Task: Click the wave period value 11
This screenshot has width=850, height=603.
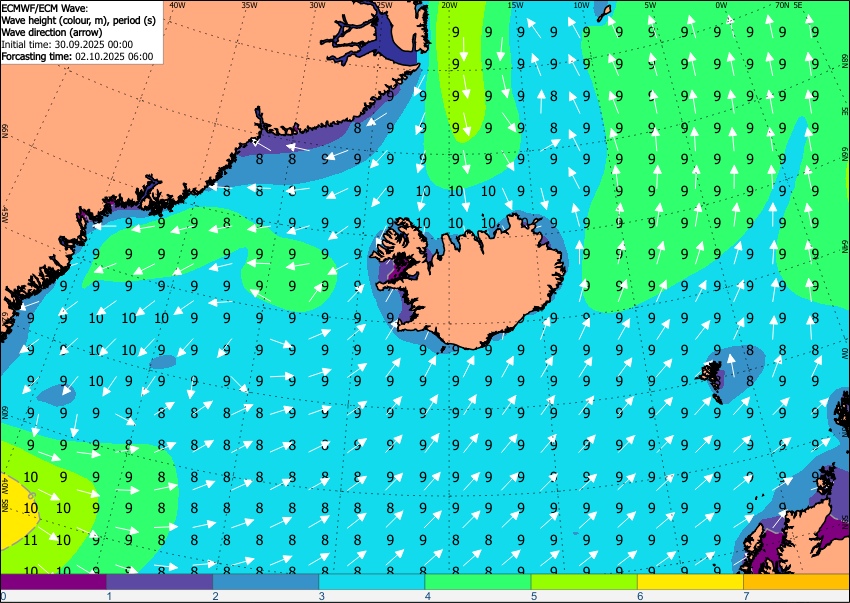Action: tap(30, 540)
